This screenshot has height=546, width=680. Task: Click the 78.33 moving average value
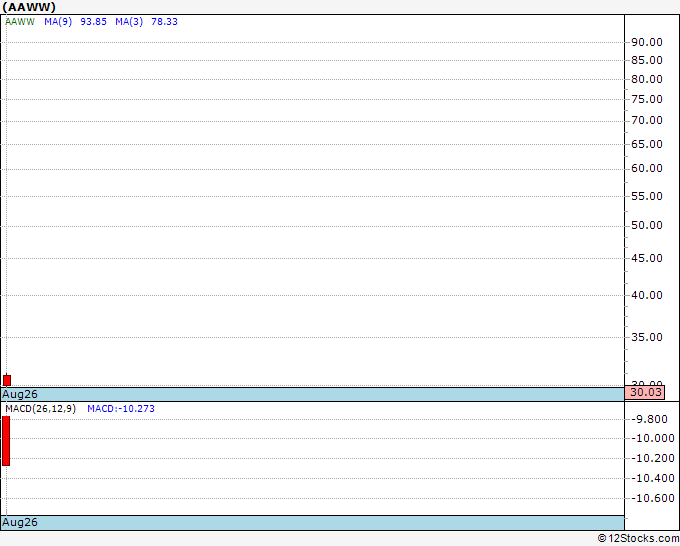164,22
